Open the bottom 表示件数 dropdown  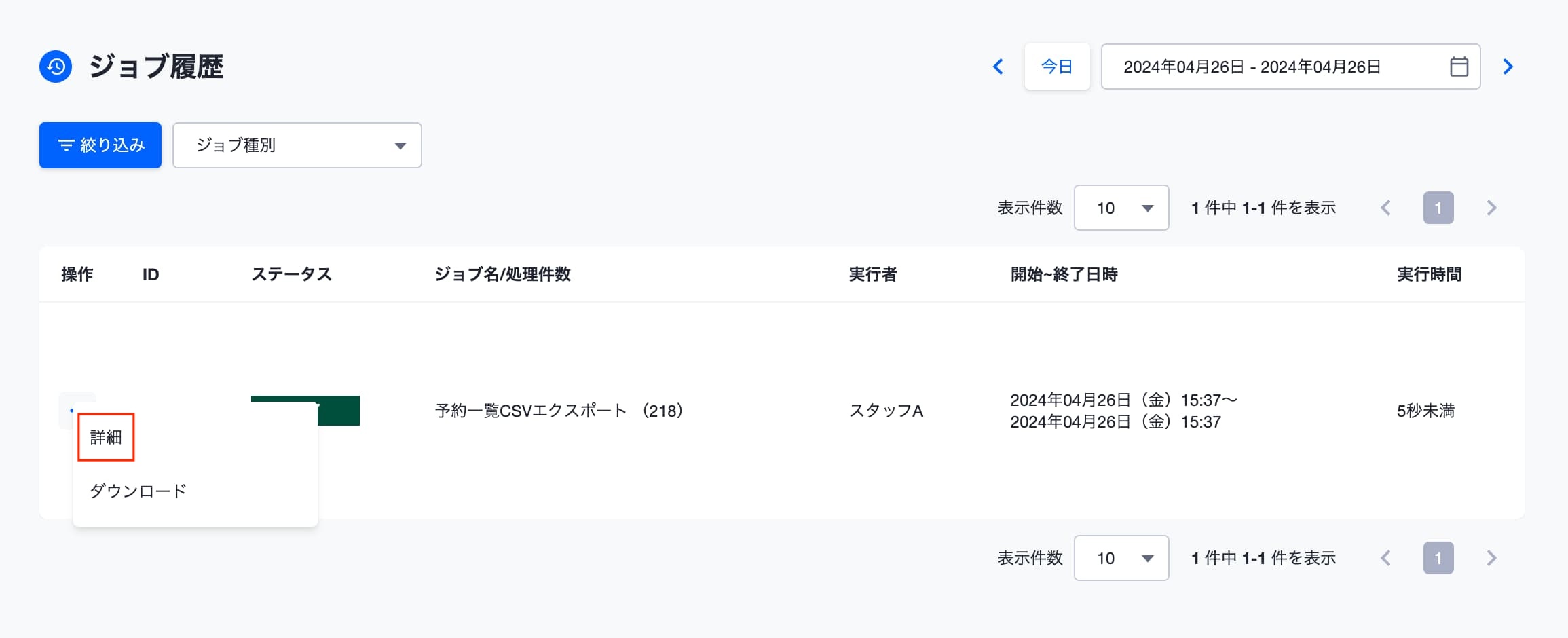tap(1121, 558)
